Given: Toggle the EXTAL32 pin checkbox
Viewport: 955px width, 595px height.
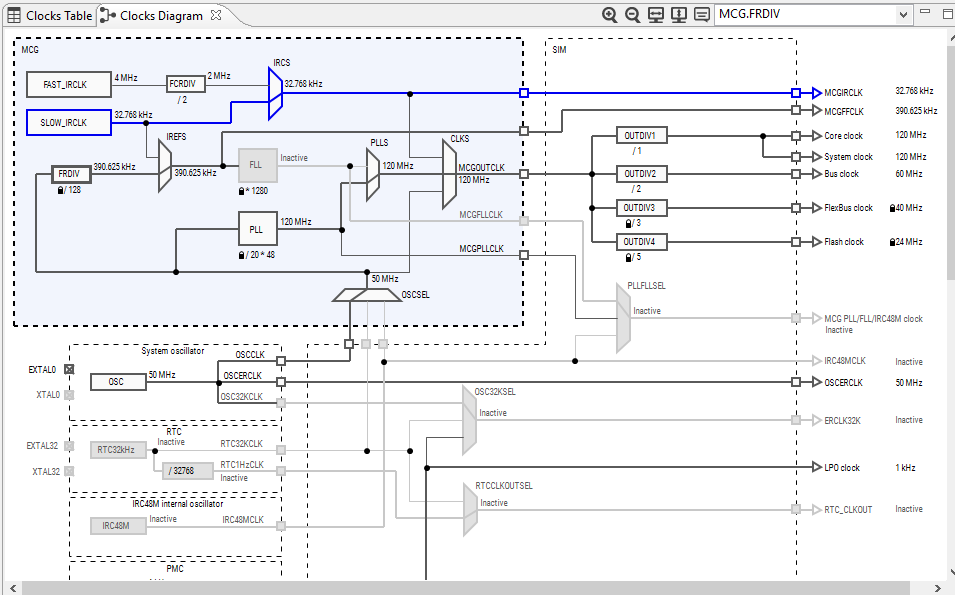Looking at the screenshot, I should 69,446.
